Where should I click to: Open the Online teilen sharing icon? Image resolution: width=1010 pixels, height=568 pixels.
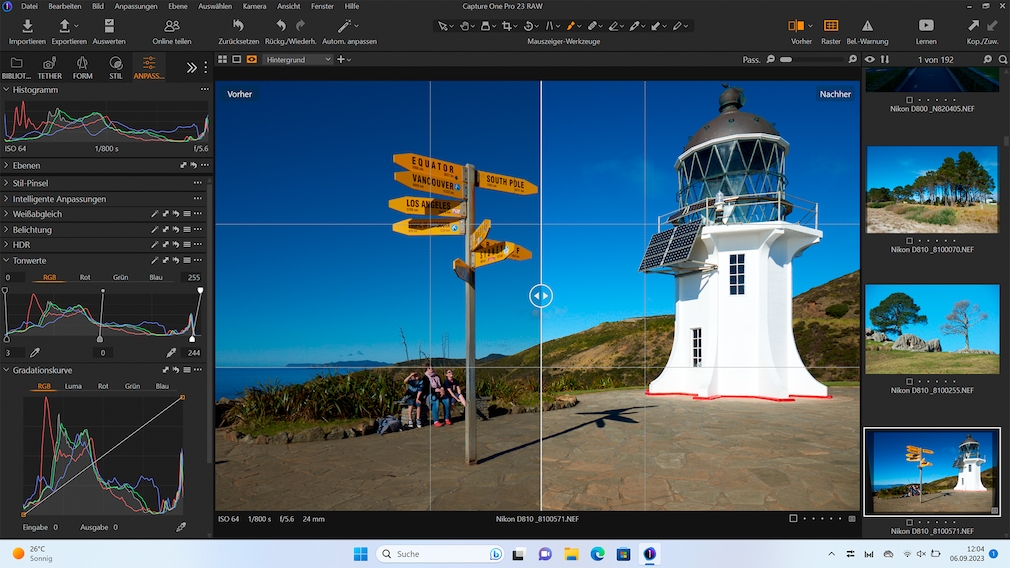[172, 26]
